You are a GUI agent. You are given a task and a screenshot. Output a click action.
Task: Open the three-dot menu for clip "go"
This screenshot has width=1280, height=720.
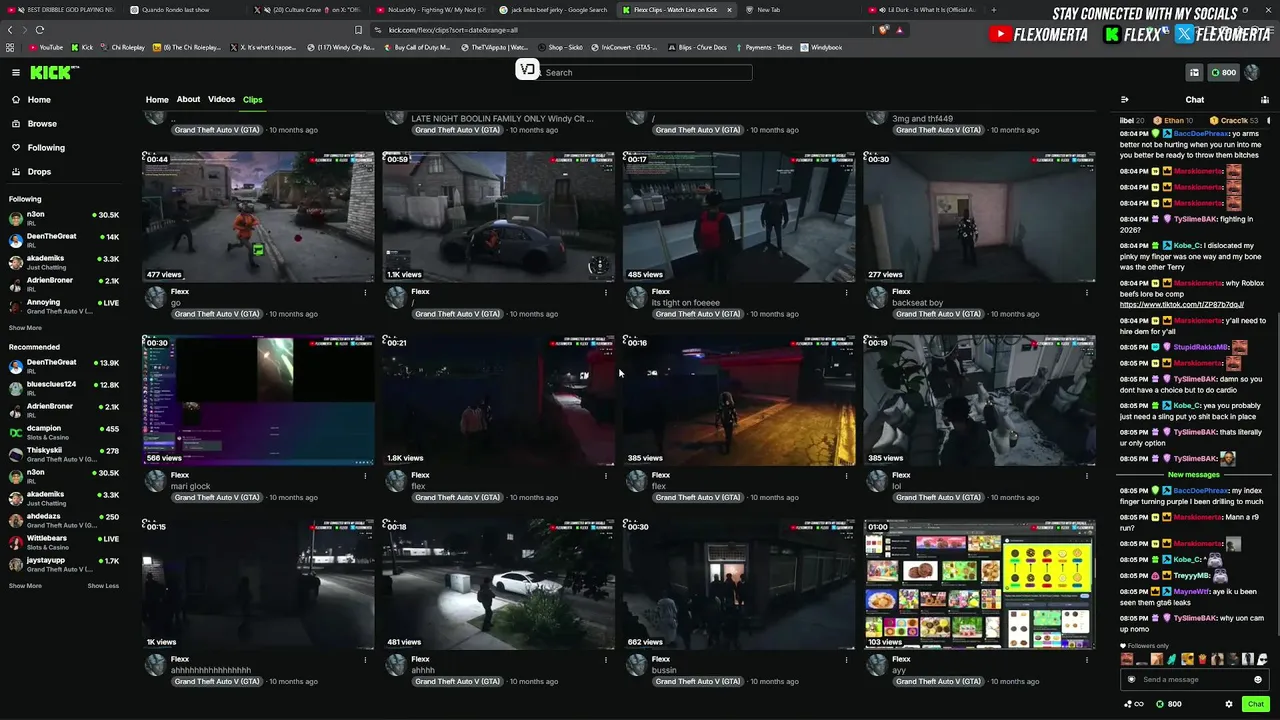pos(365,292)
